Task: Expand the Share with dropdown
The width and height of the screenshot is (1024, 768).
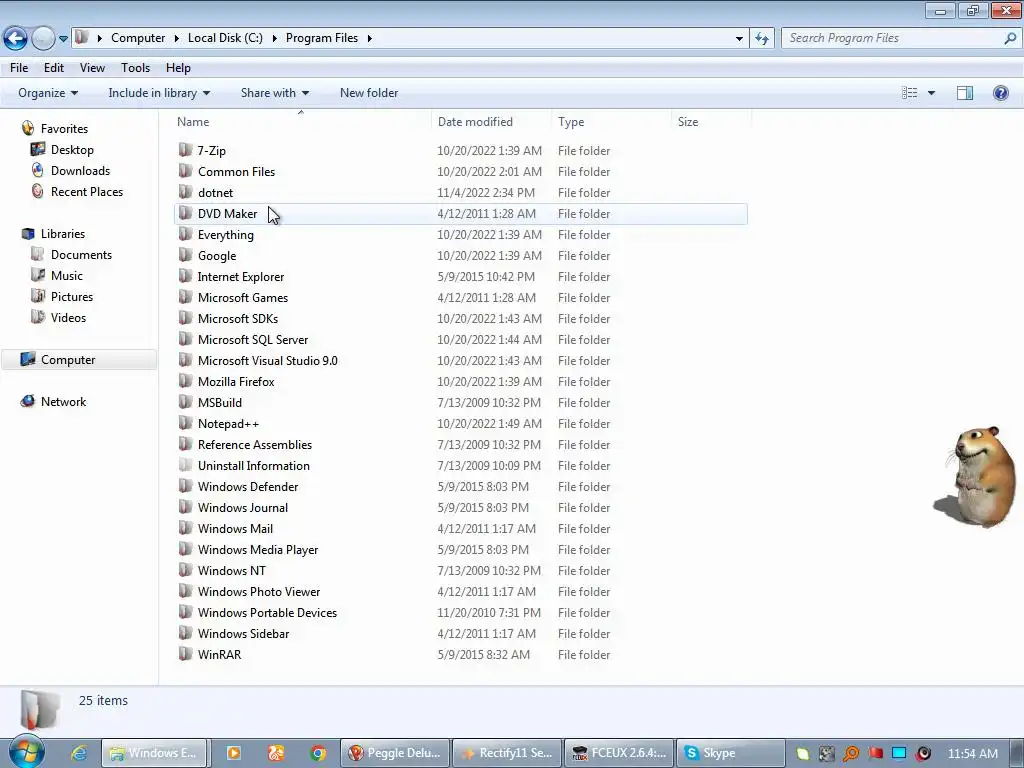Action: coord(274,93)
